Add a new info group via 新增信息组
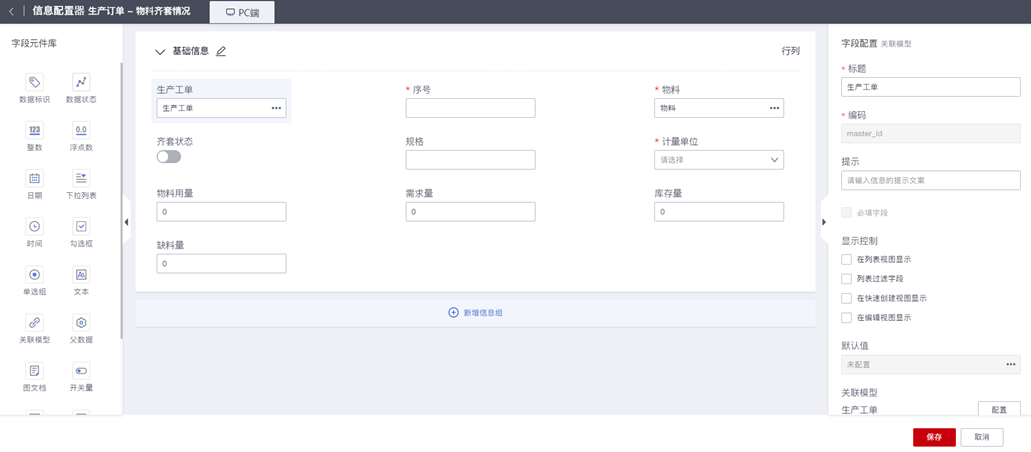This screenshot has height=452, width=1031. (476, 313)
